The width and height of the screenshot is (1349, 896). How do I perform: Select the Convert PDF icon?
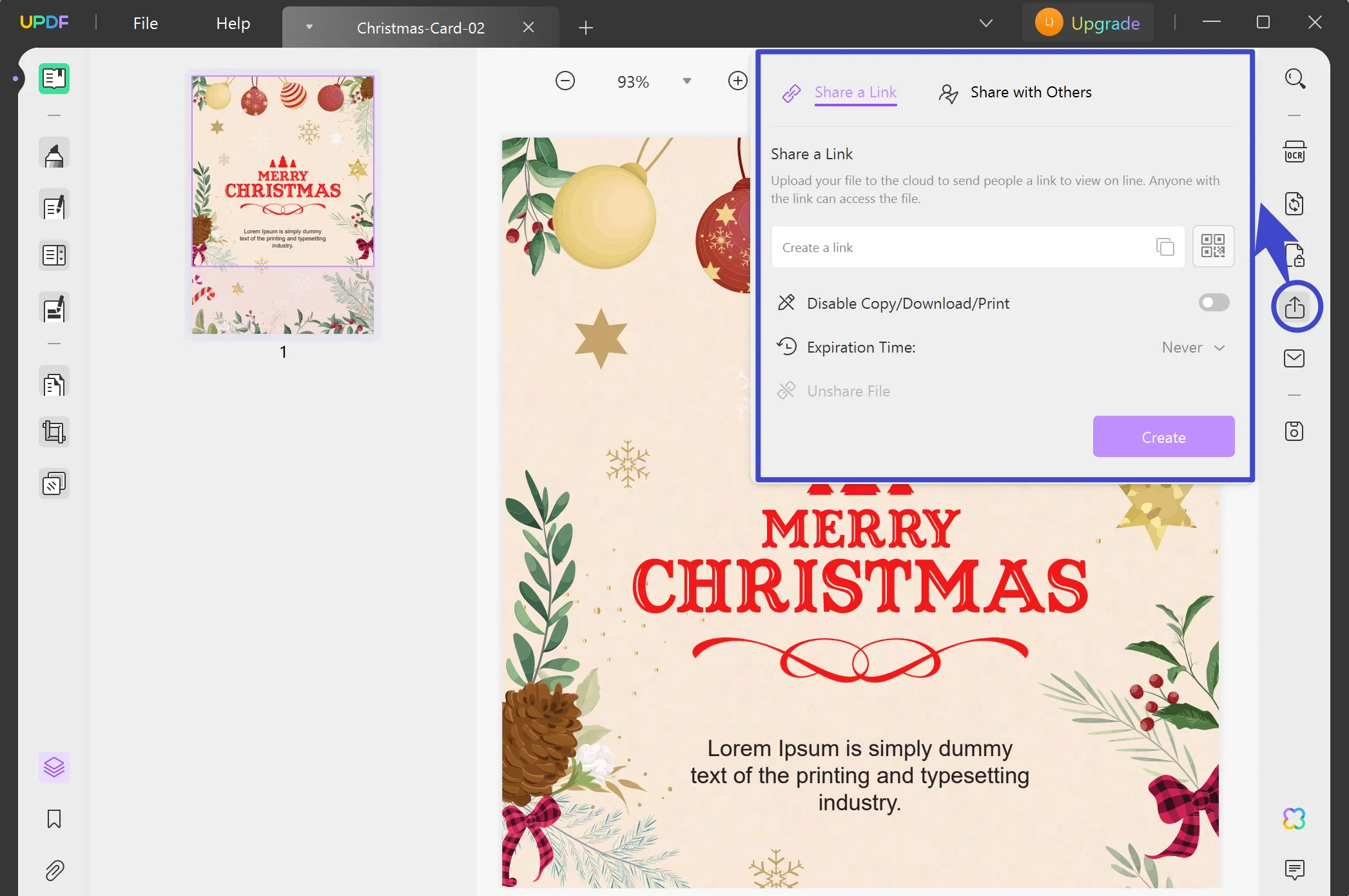1294,203
